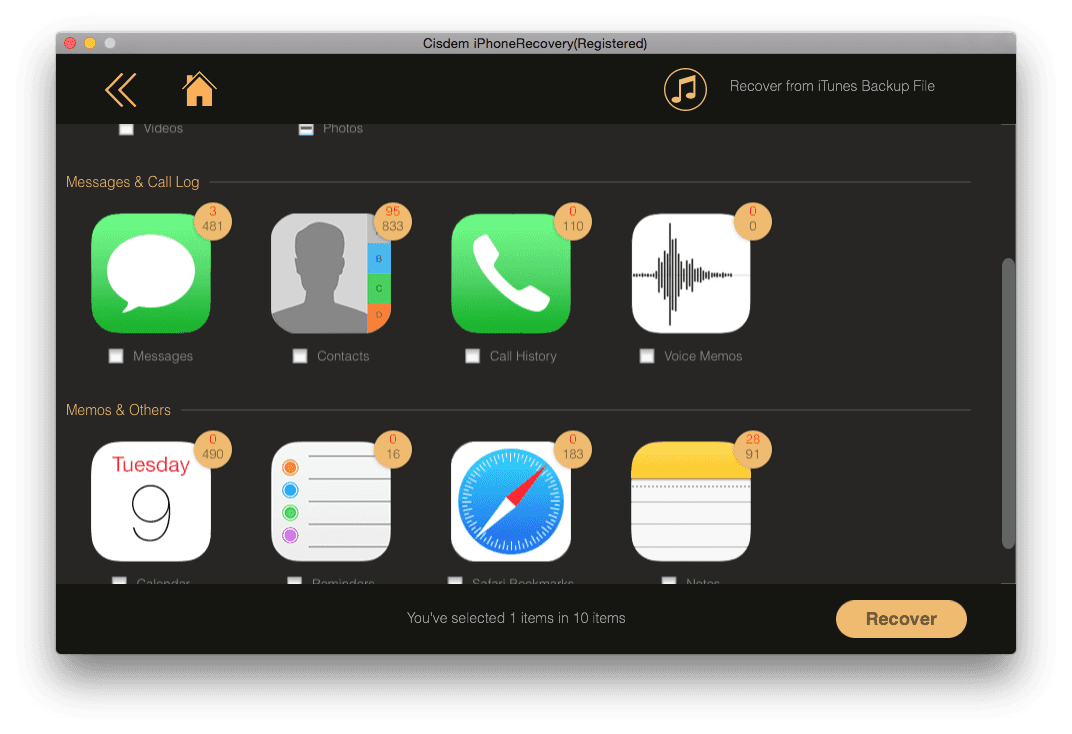Toggle the Photos checkbox
The image size is (1072, 734).
[306, 128]
